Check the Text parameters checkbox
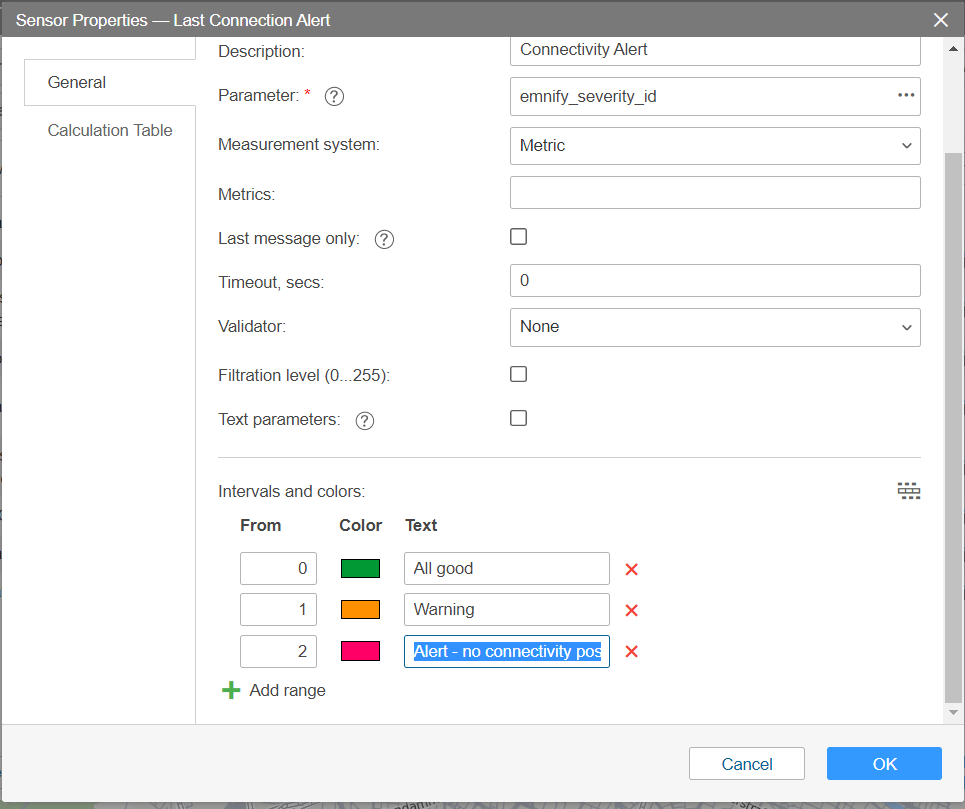The height and width of the screenshot is (809, 965). pos(518,418)
